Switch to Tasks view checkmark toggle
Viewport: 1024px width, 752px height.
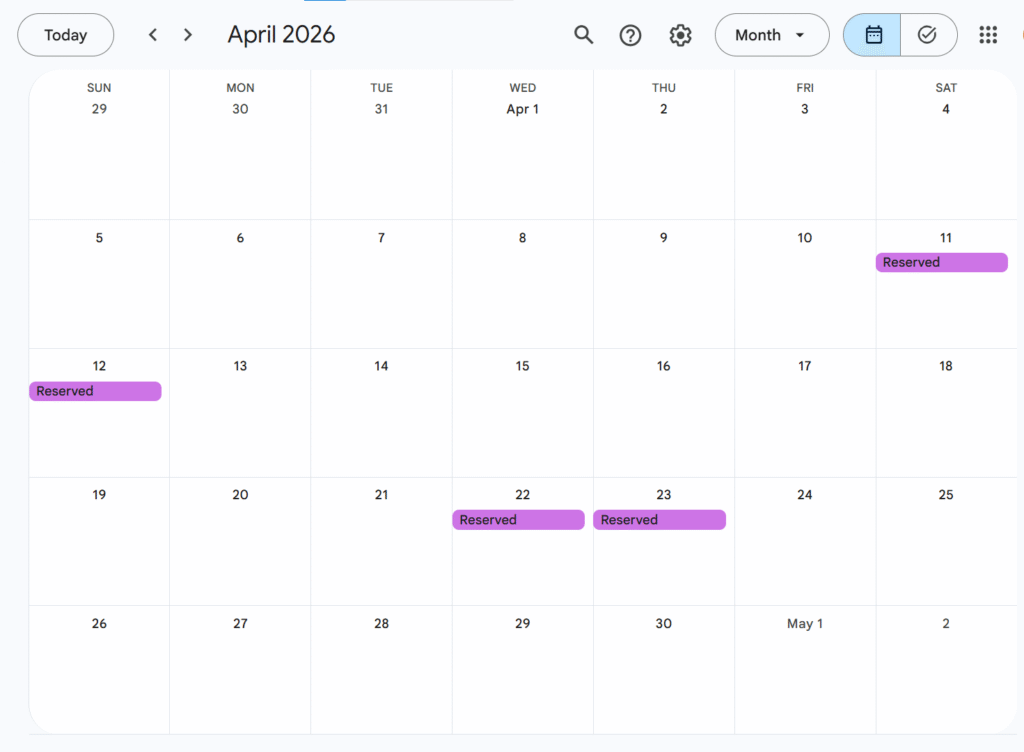tap(927, 35)
